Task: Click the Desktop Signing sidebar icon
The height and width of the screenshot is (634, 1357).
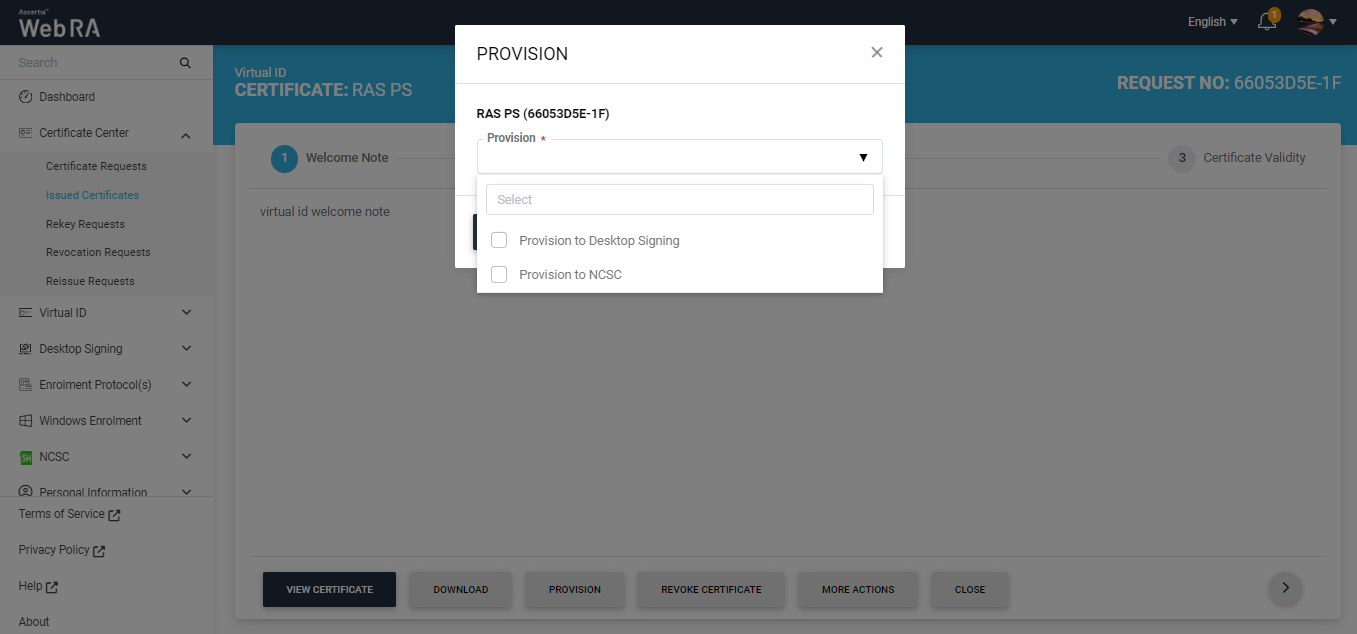Action: pos(26,349)
